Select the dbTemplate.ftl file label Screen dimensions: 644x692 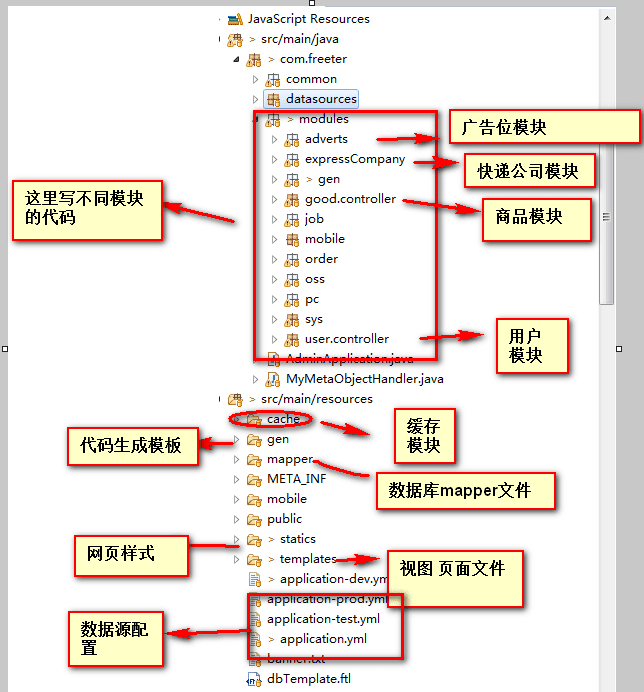(x=309, y=679)
